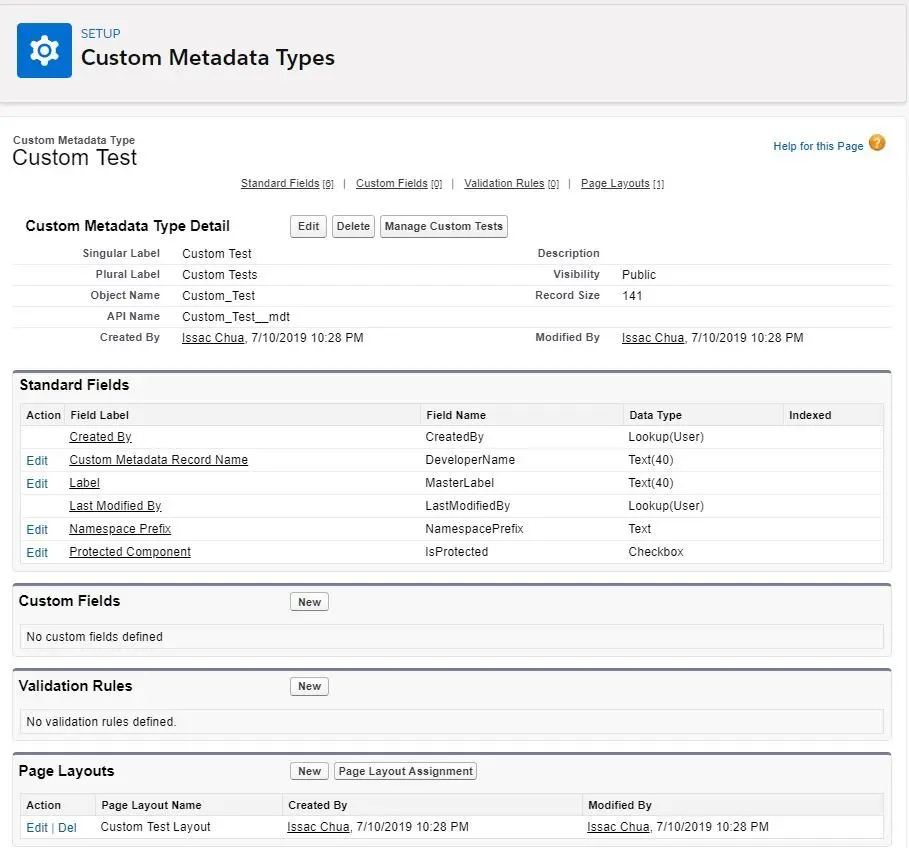The width and height of the screenshot is (909, 848).
Task: Edit the Namespace Prefix field
Action: pos(37,529)
